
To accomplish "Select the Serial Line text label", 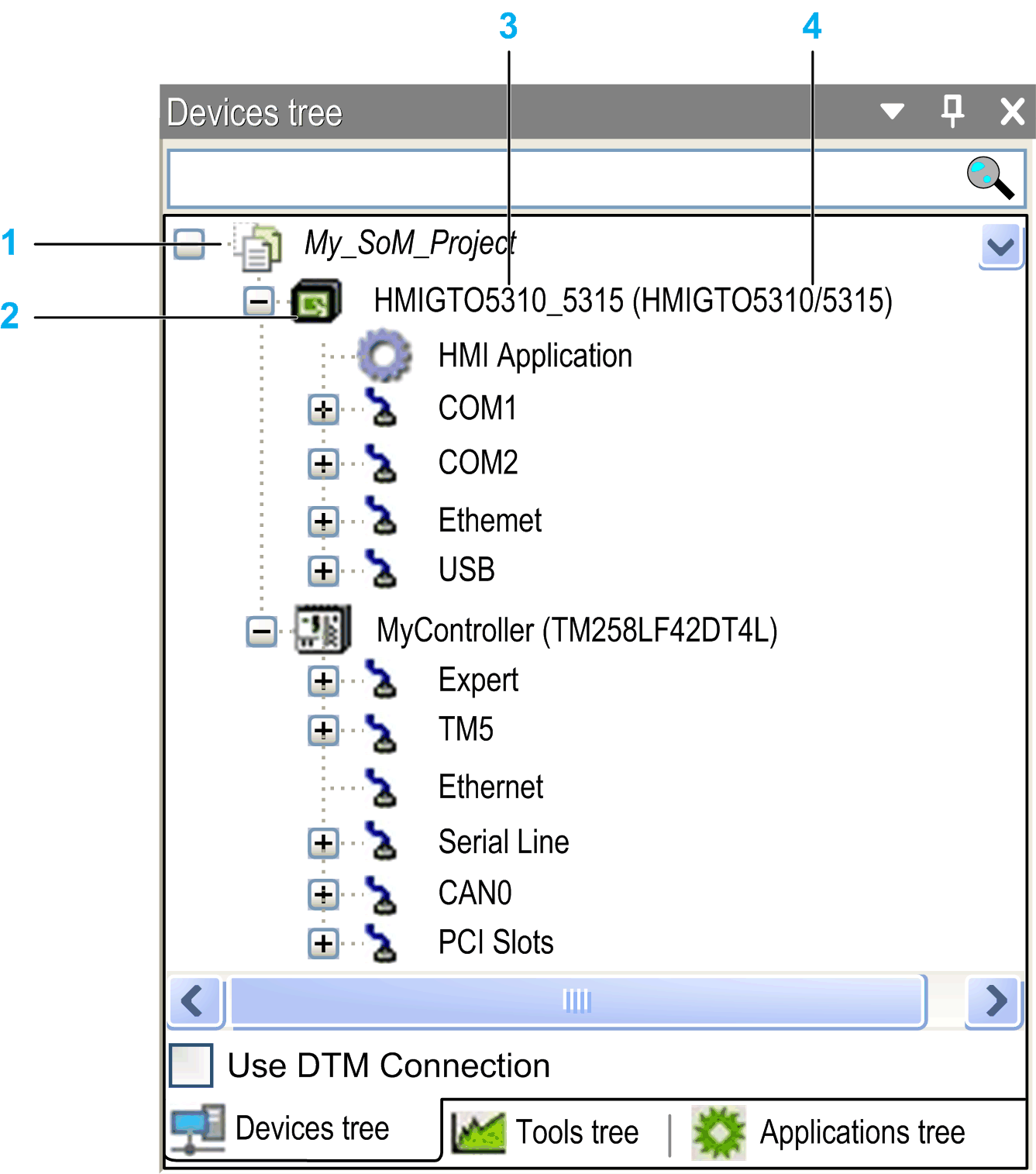I will (504, 842).
